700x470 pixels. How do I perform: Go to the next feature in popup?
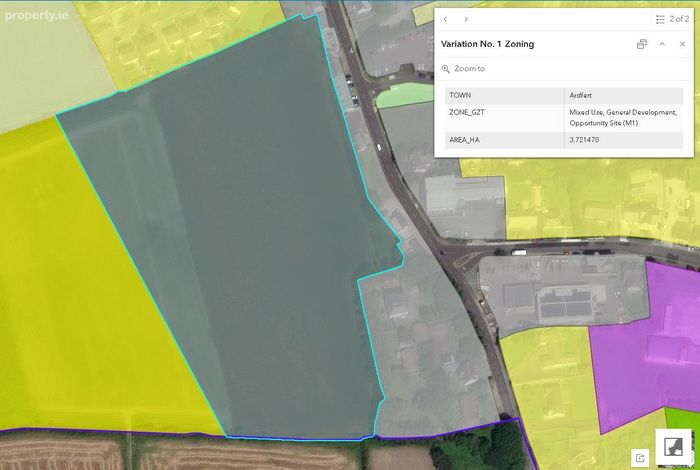(x=466, y=19)
